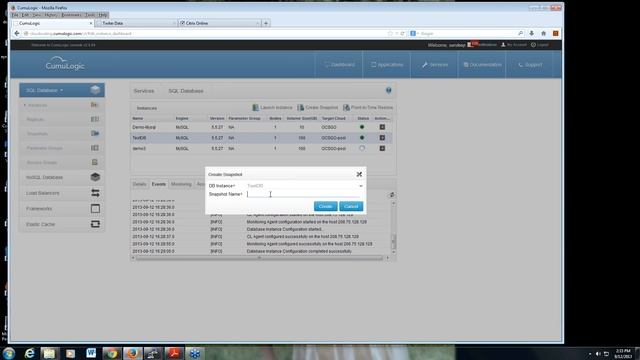The height and width of the screenshot is (360, 640).
Task: Close the Create Snapshot dialog
Action: point(359,174)
